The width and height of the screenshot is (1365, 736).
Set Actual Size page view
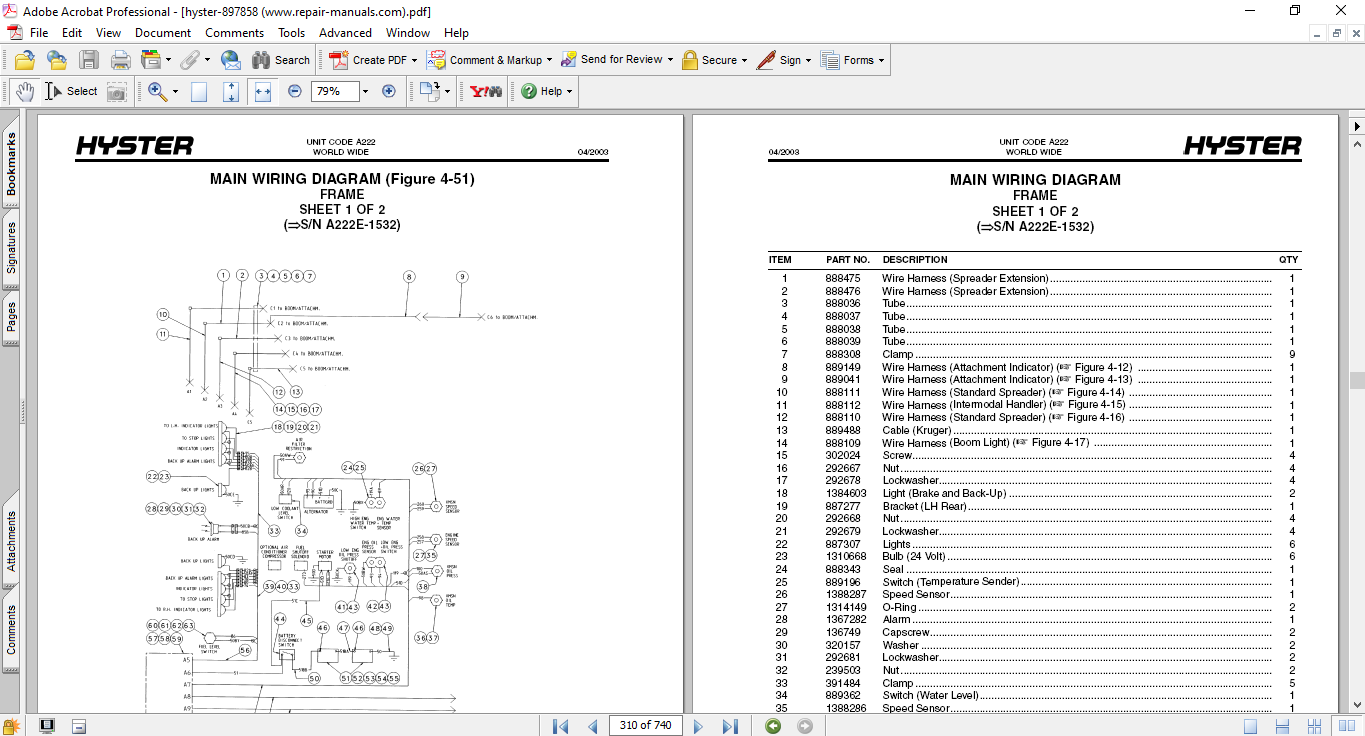[x=199, y=91]
